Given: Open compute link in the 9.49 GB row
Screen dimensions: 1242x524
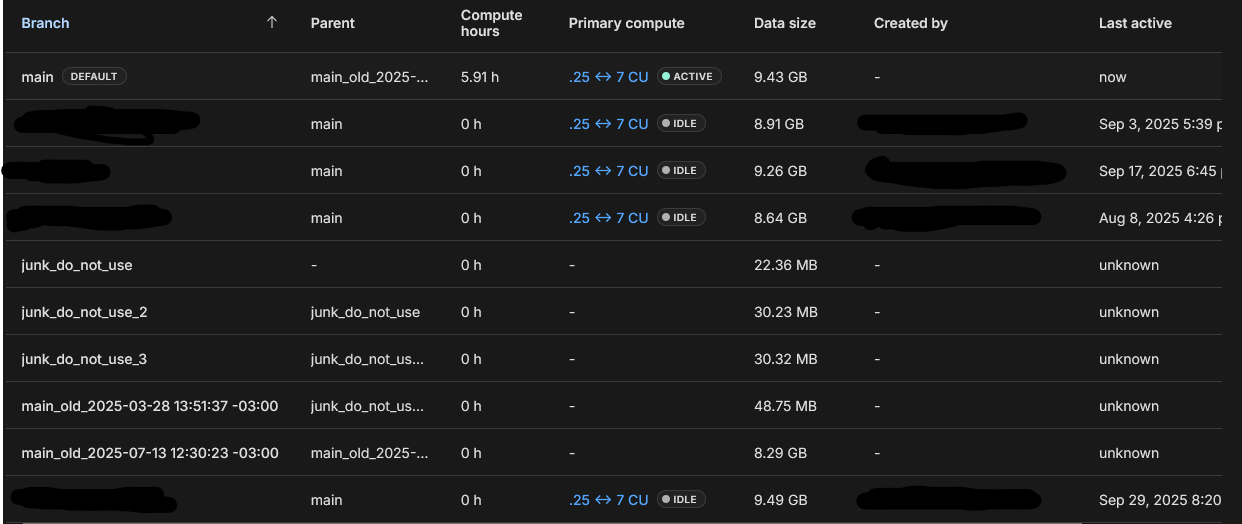Looking at the screenshot, I should [x=609, y=500].
